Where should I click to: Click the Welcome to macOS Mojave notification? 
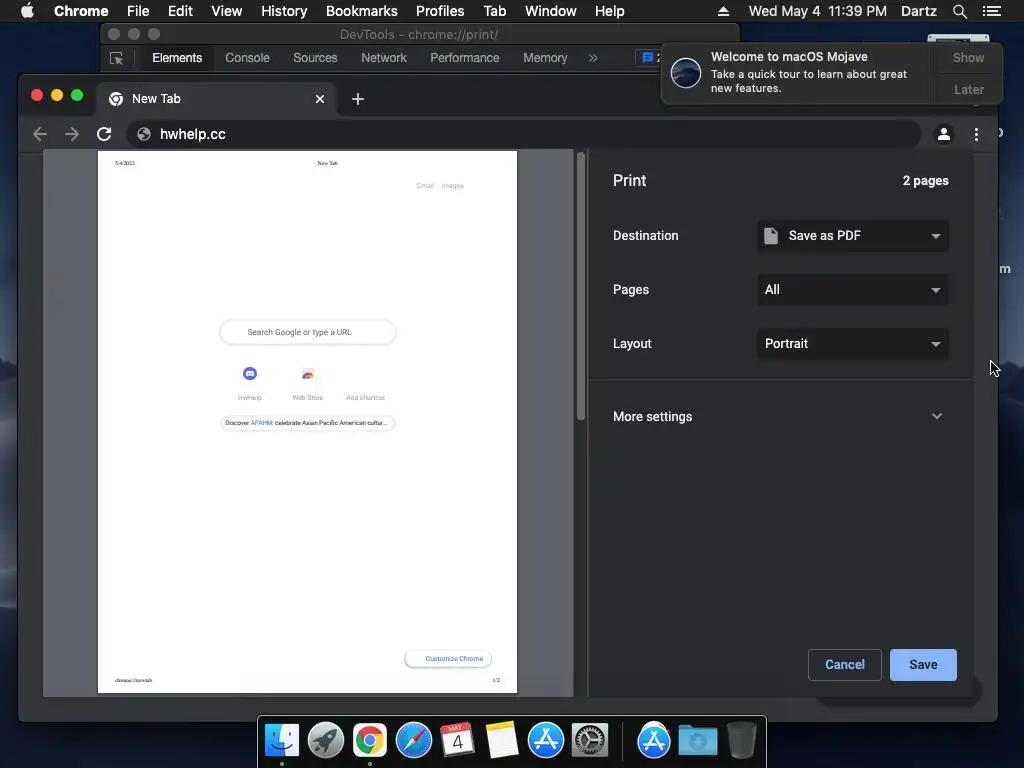coord(797,72)
